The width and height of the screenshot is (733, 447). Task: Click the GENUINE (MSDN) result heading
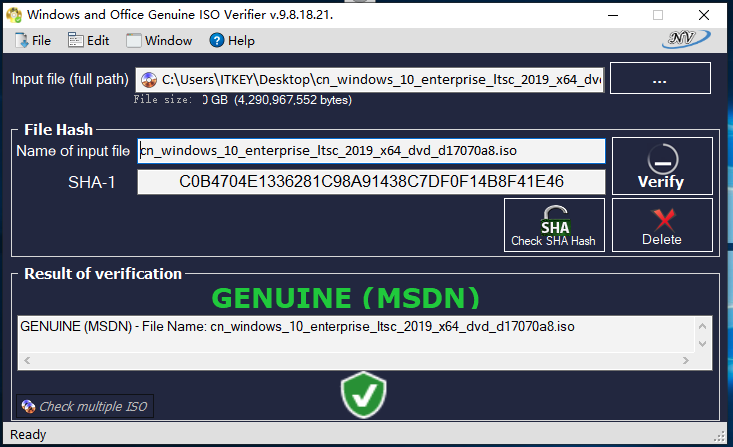click(x=346, y=298)
